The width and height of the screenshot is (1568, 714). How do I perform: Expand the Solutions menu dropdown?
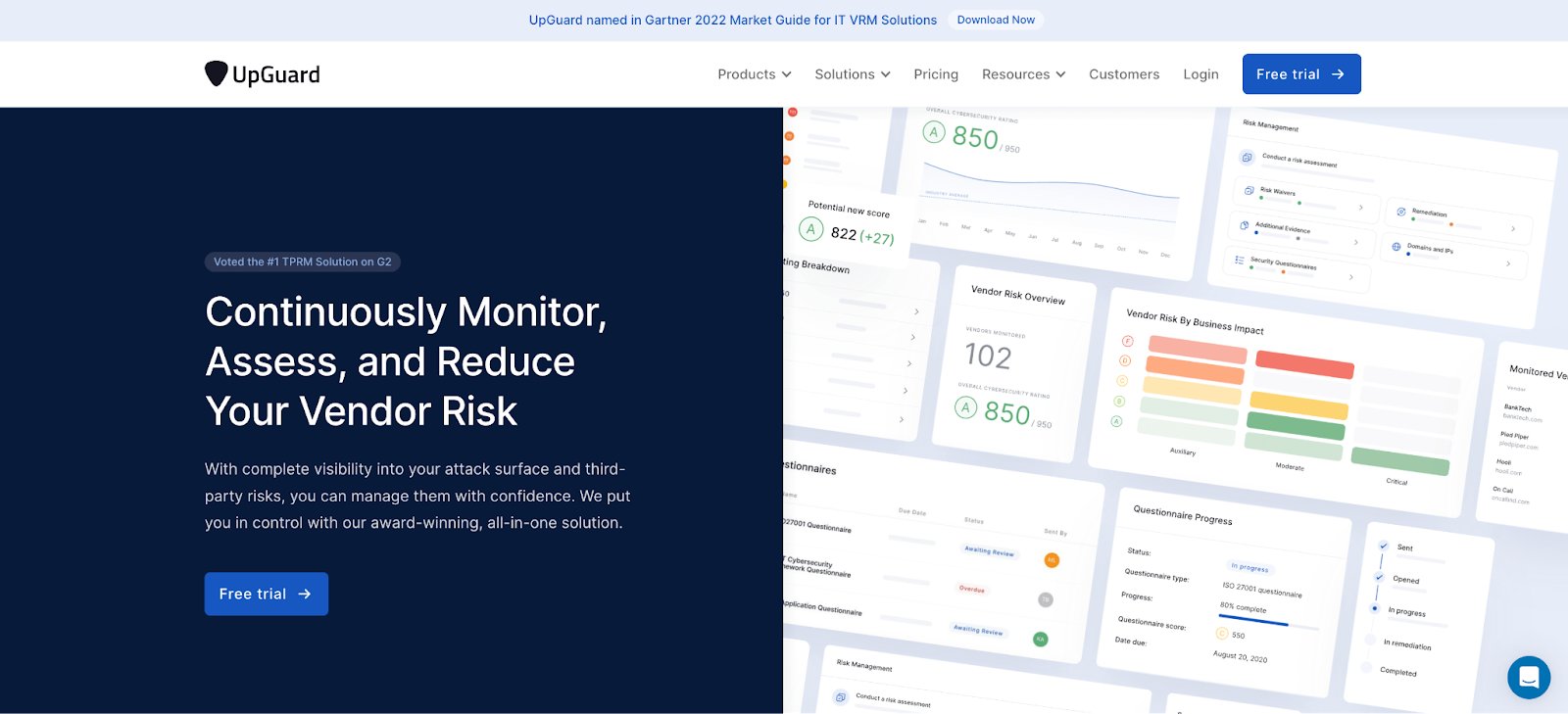pos(853,74)
